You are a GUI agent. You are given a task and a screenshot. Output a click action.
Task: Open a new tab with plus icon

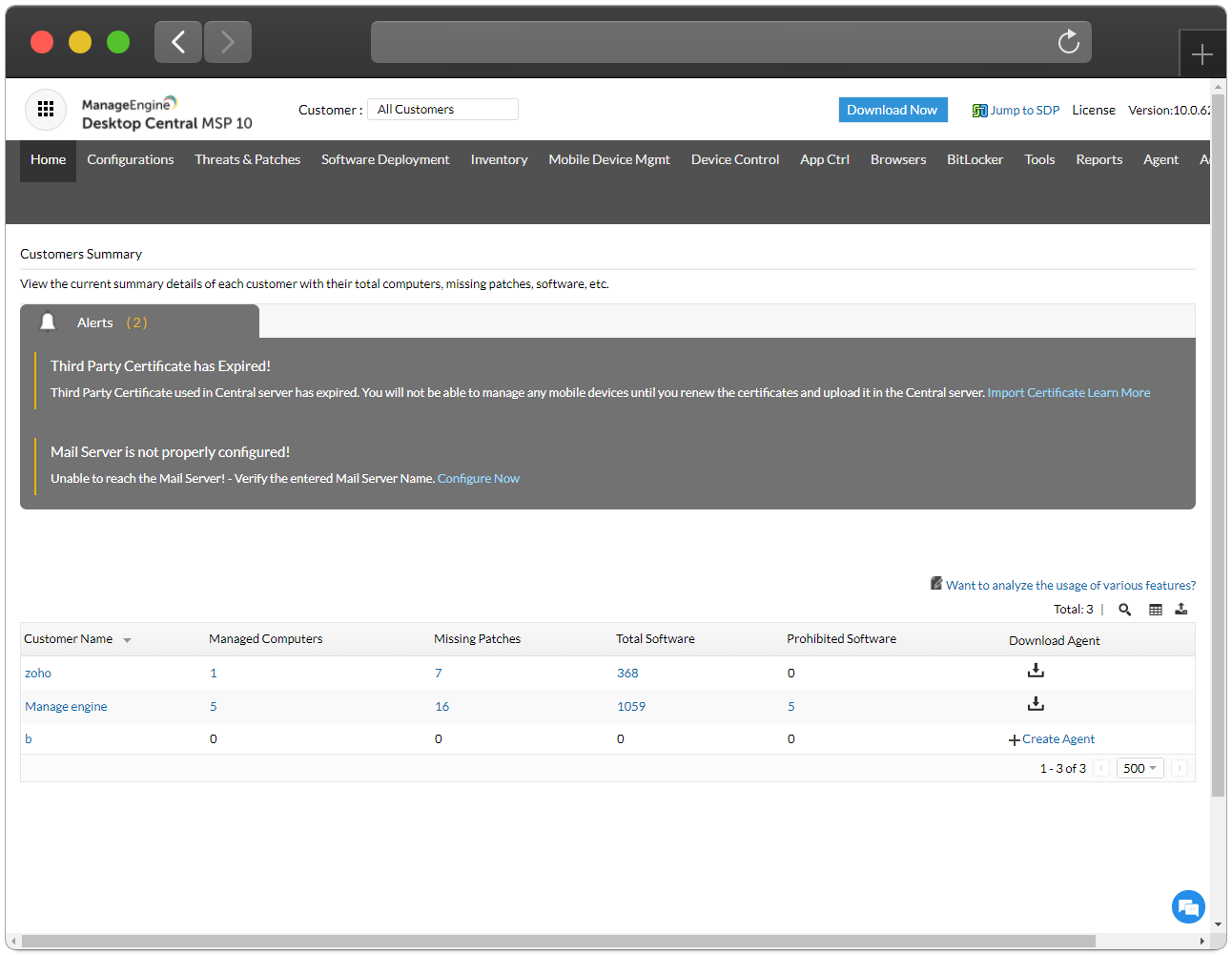[1201, 54]
